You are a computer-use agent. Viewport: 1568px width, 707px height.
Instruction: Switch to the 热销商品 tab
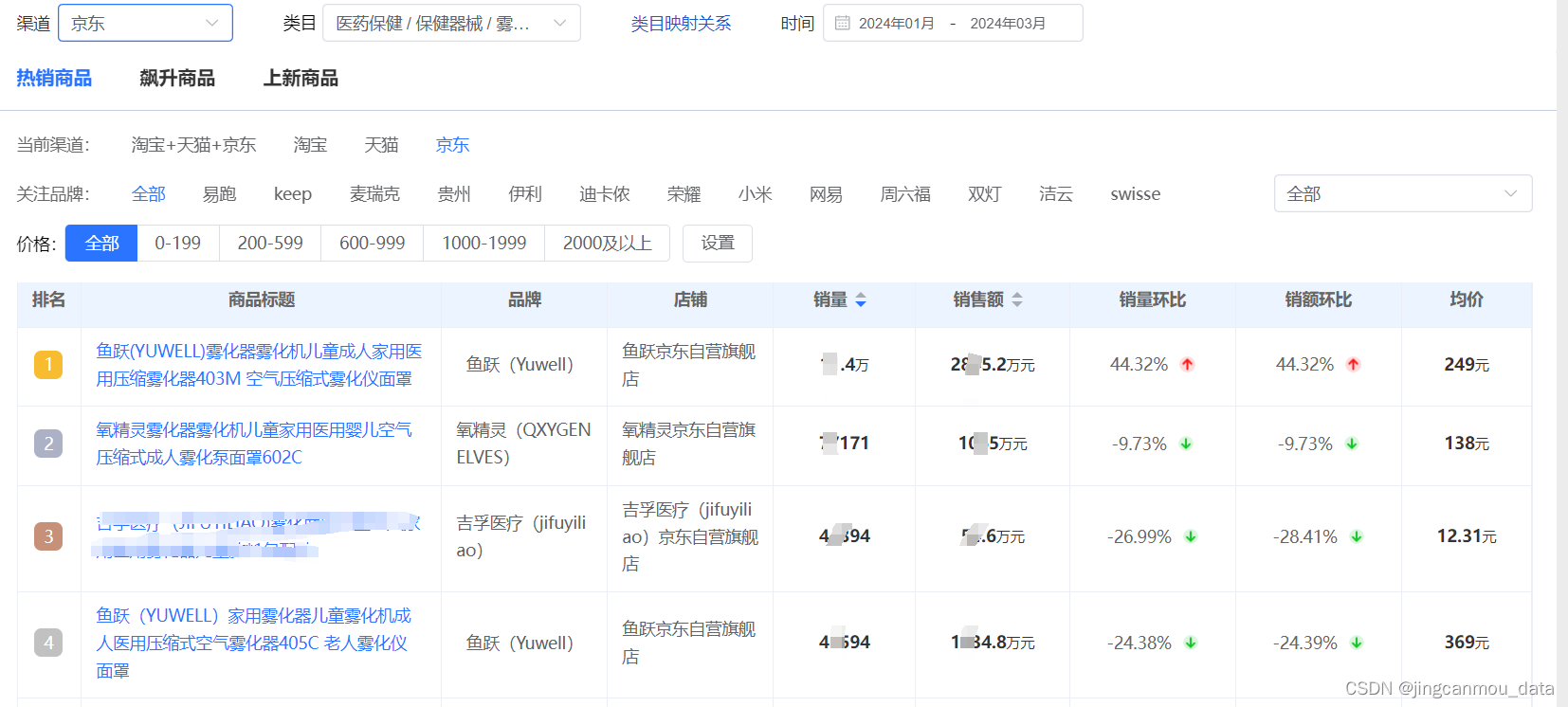(x=54, y=78)
